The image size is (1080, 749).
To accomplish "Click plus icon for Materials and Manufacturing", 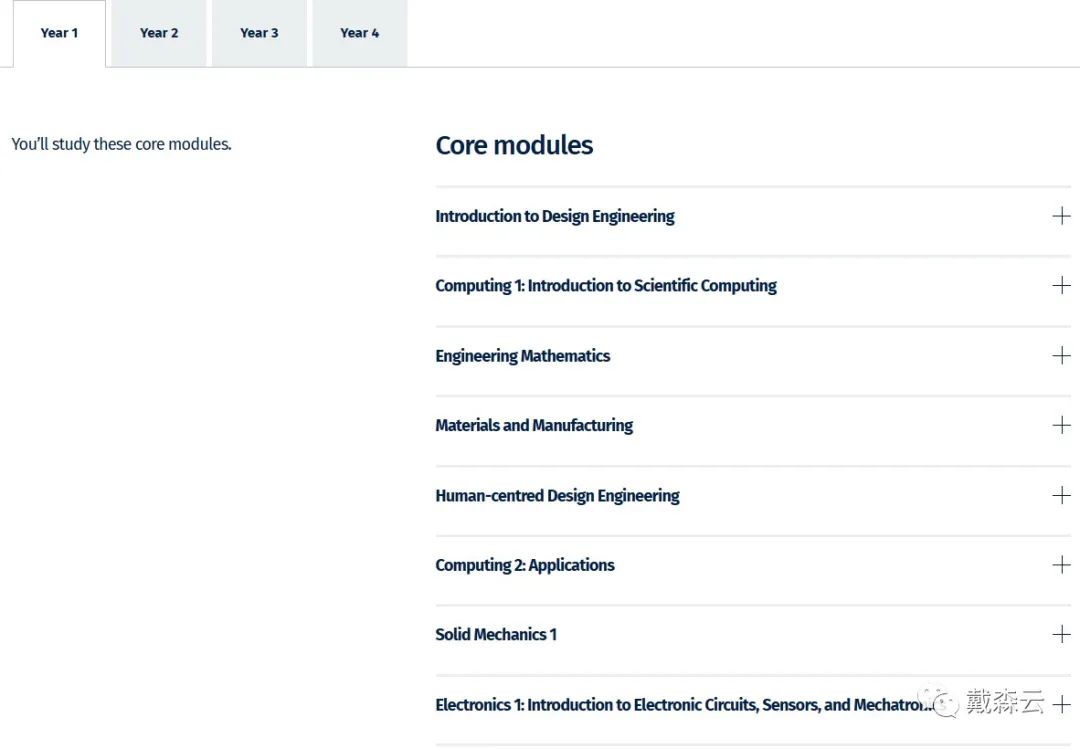I will point(1061,425).
